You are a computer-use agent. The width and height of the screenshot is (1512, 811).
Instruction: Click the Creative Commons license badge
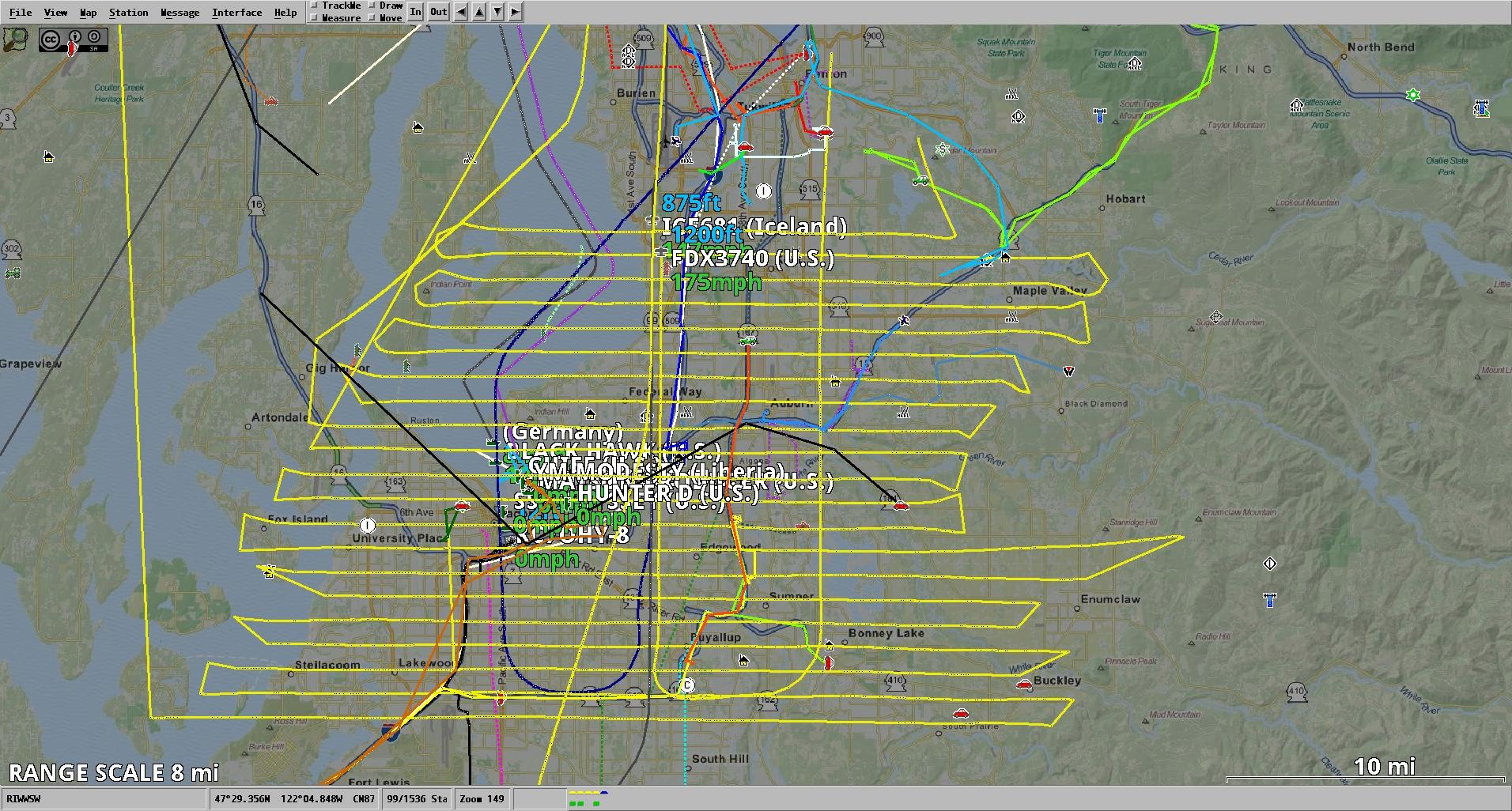pos(74,40)
